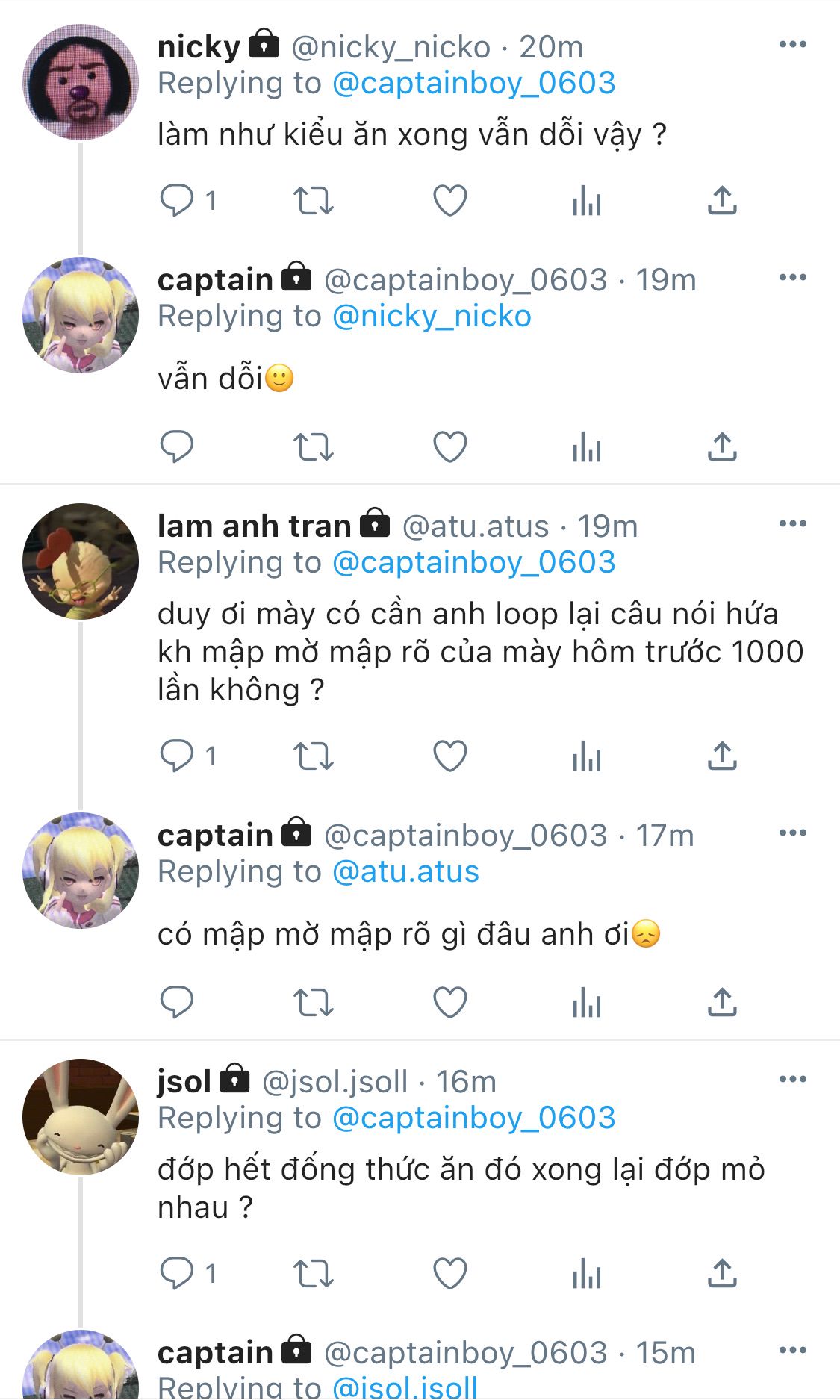Image resolution: width=840 pixels, height=1400 pixels.
Task: Open @atu.atus mention link
Action: (x=405, y=872)
